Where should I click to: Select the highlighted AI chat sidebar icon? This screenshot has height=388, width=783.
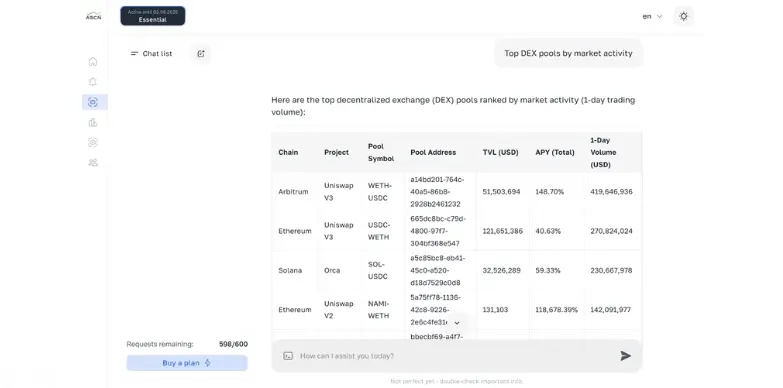click(93, 102)
